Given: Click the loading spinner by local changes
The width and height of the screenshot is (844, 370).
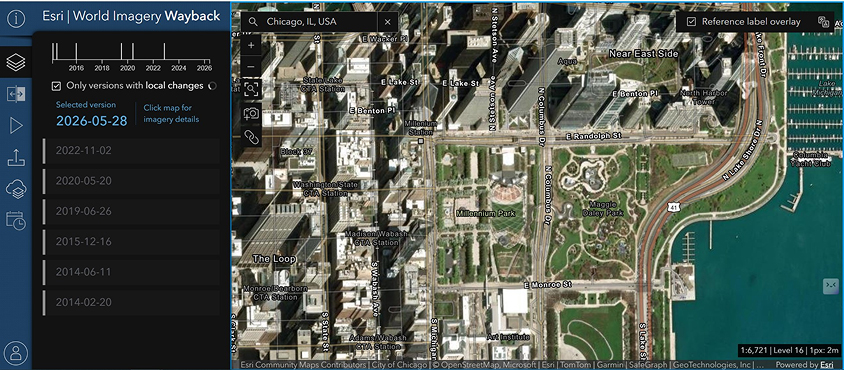Looking at the screenshot, I should pyautogui.click(x=212, y=86).
